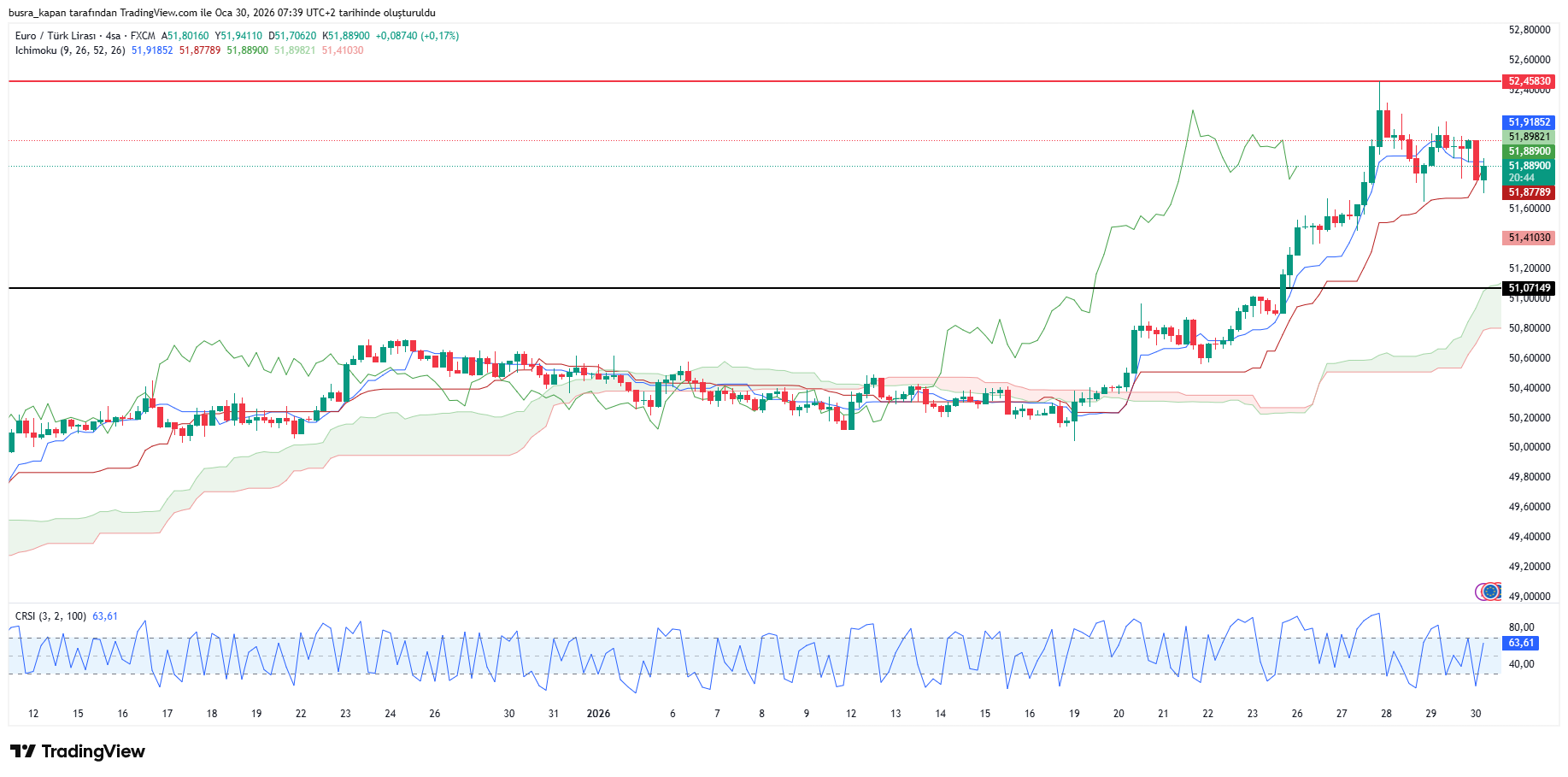Click the Ichimoku (9, 26, 52, 26) indicator legend

70,50
